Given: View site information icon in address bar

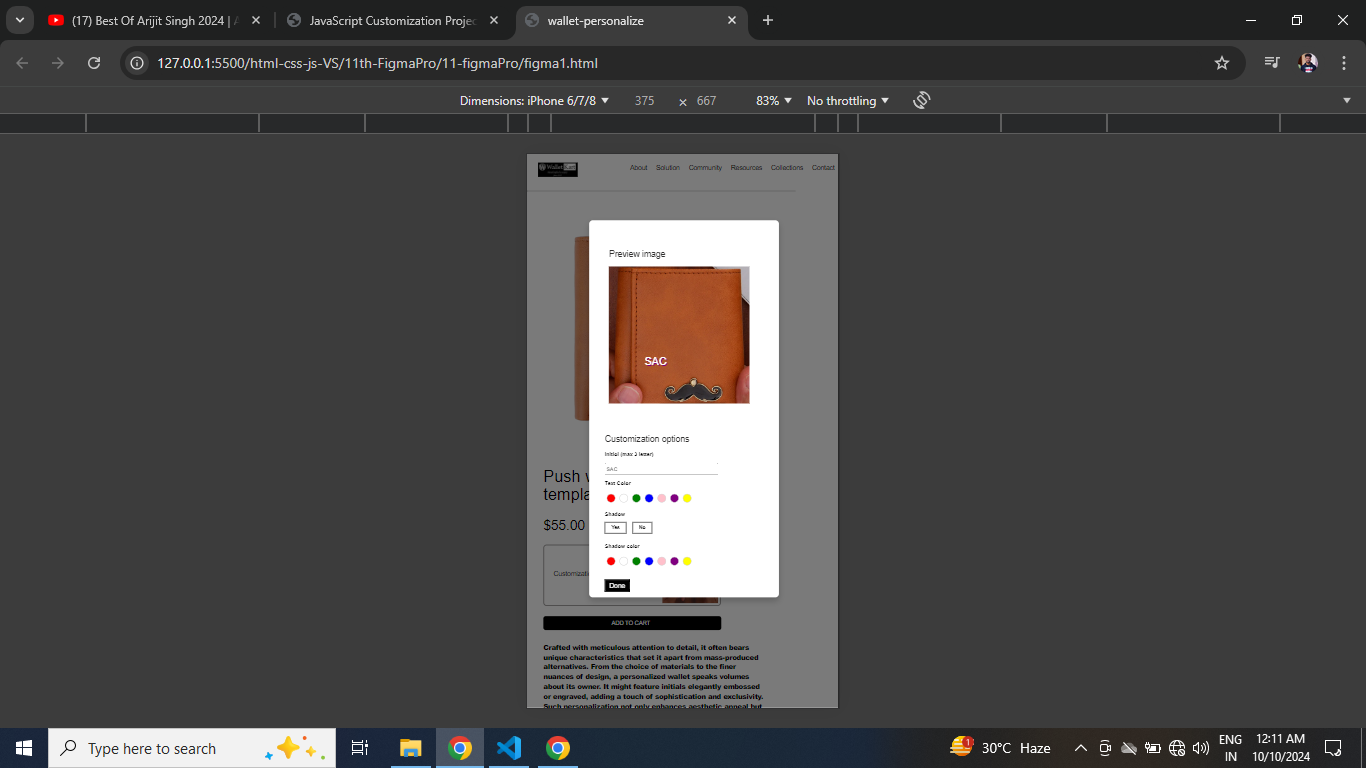Looking at the screenshot, I should 138,63.
